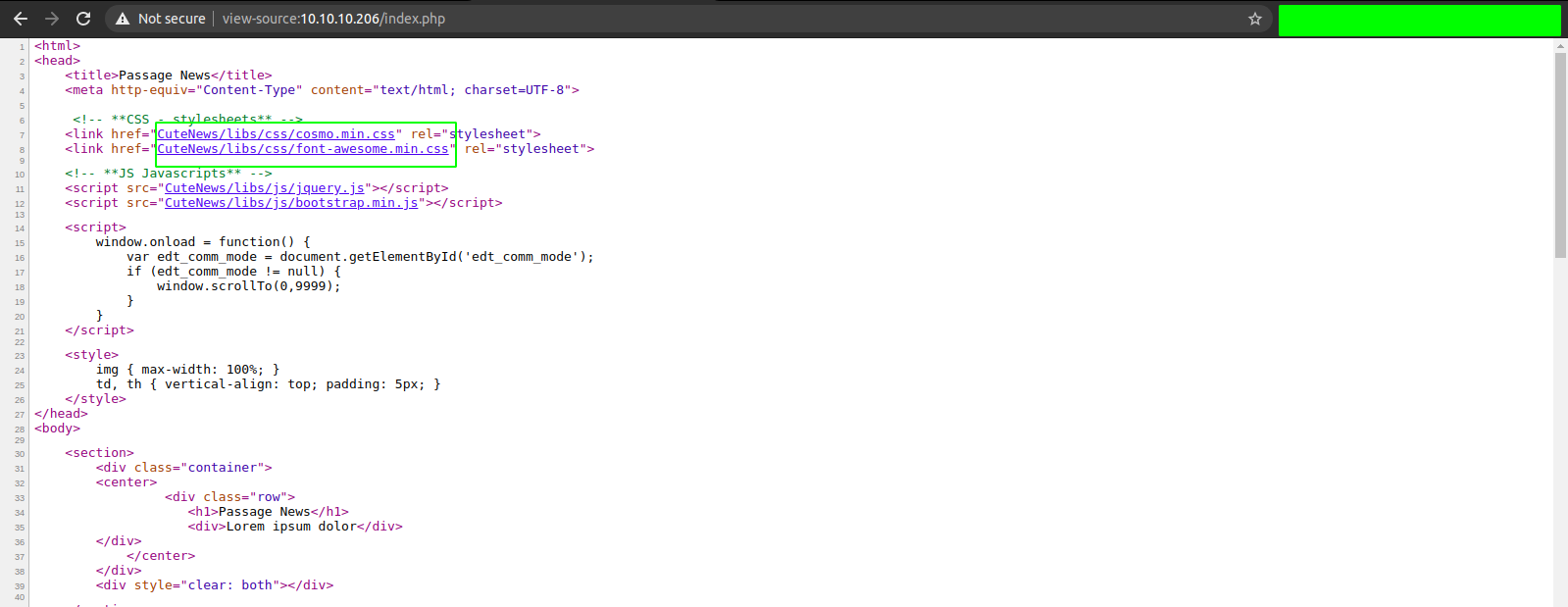Image resolution: width=1568 pixels, height=607 pixels.
Task: Click the meta http-equiv Content-Type line
Action: (x=323, y=90)
